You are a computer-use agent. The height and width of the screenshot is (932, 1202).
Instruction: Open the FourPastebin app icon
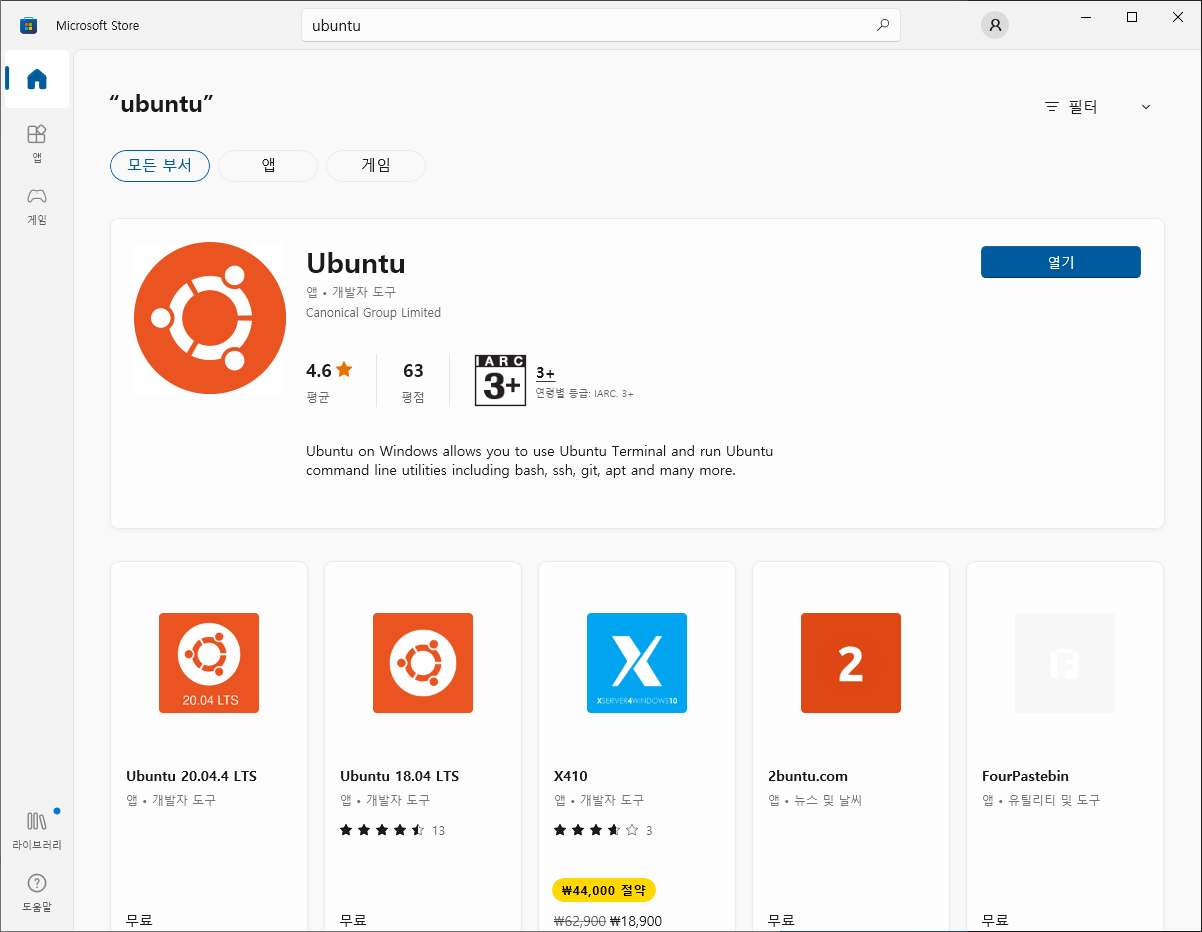[1065, 663]
